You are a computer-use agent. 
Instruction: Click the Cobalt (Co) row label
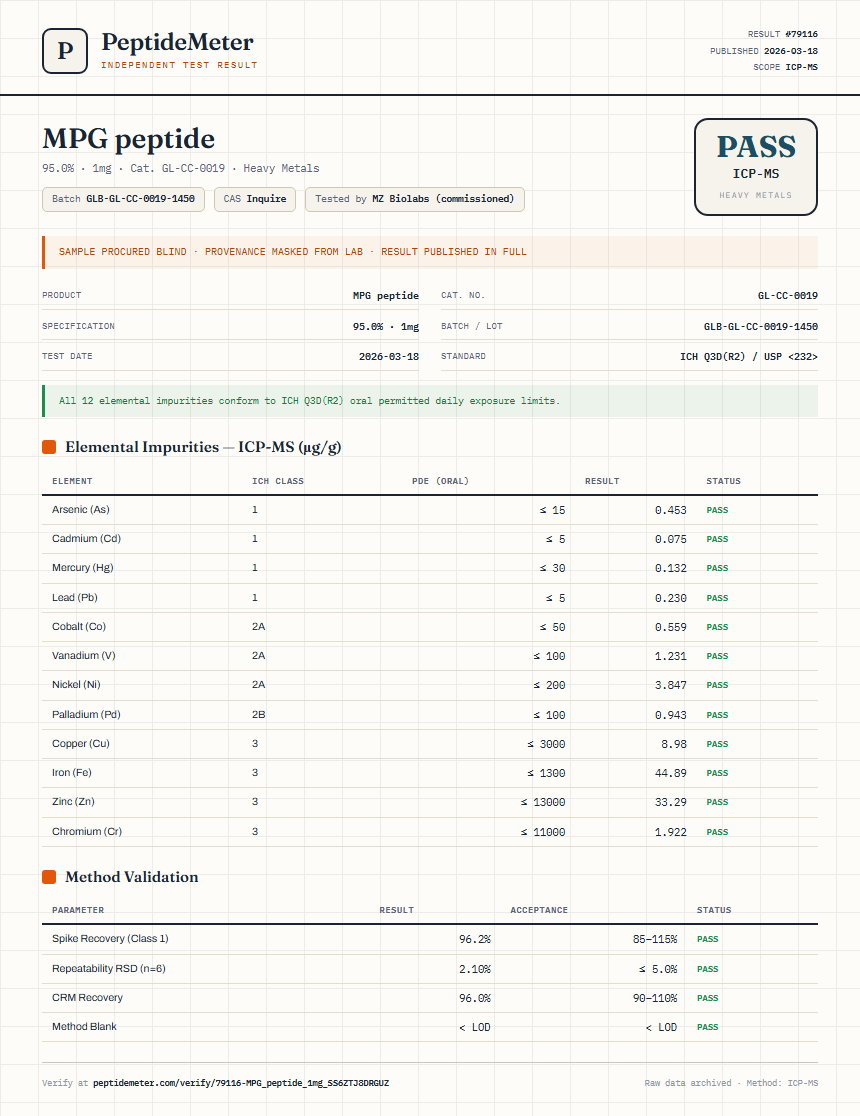(x=79, y=627)
